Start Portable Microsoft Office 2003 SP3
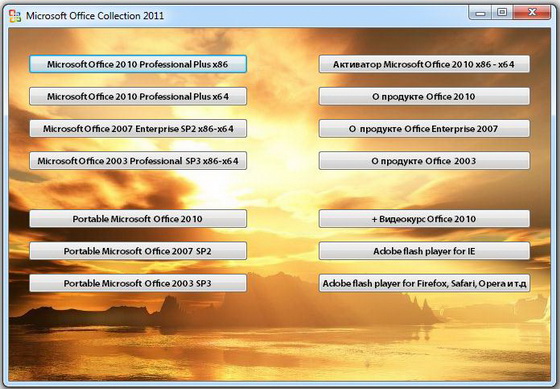Viewport: 560px width, 389px height. pyautogui.click(x=138, y=283)
